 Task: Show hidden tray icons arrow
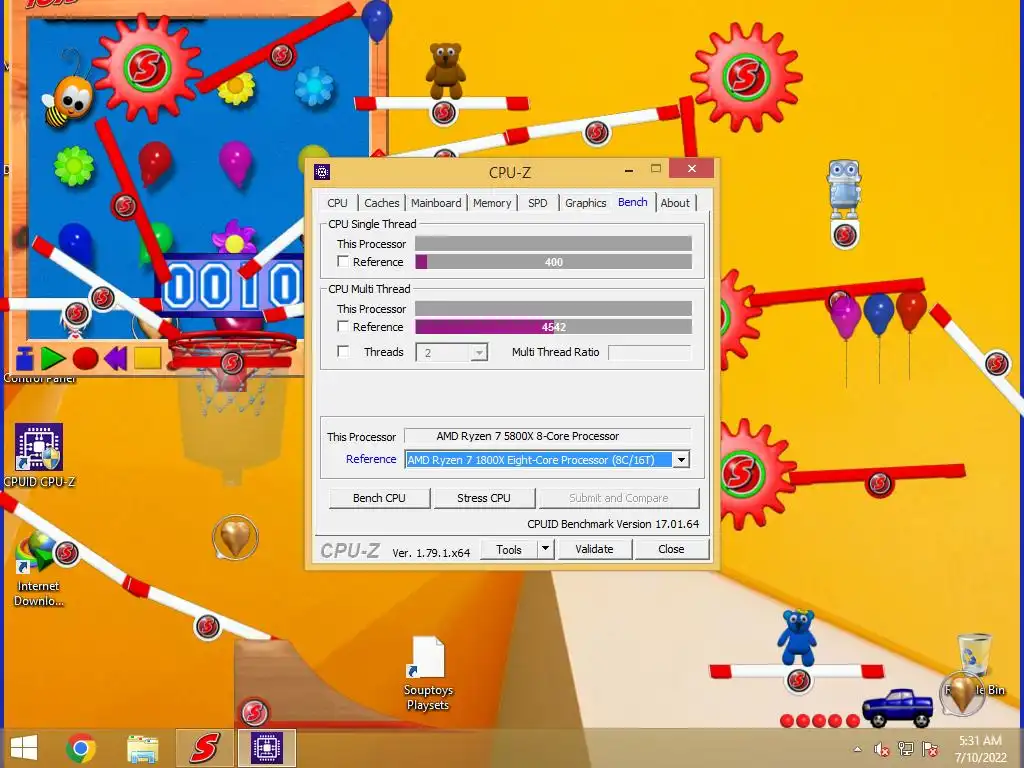(x=857, y=749)
